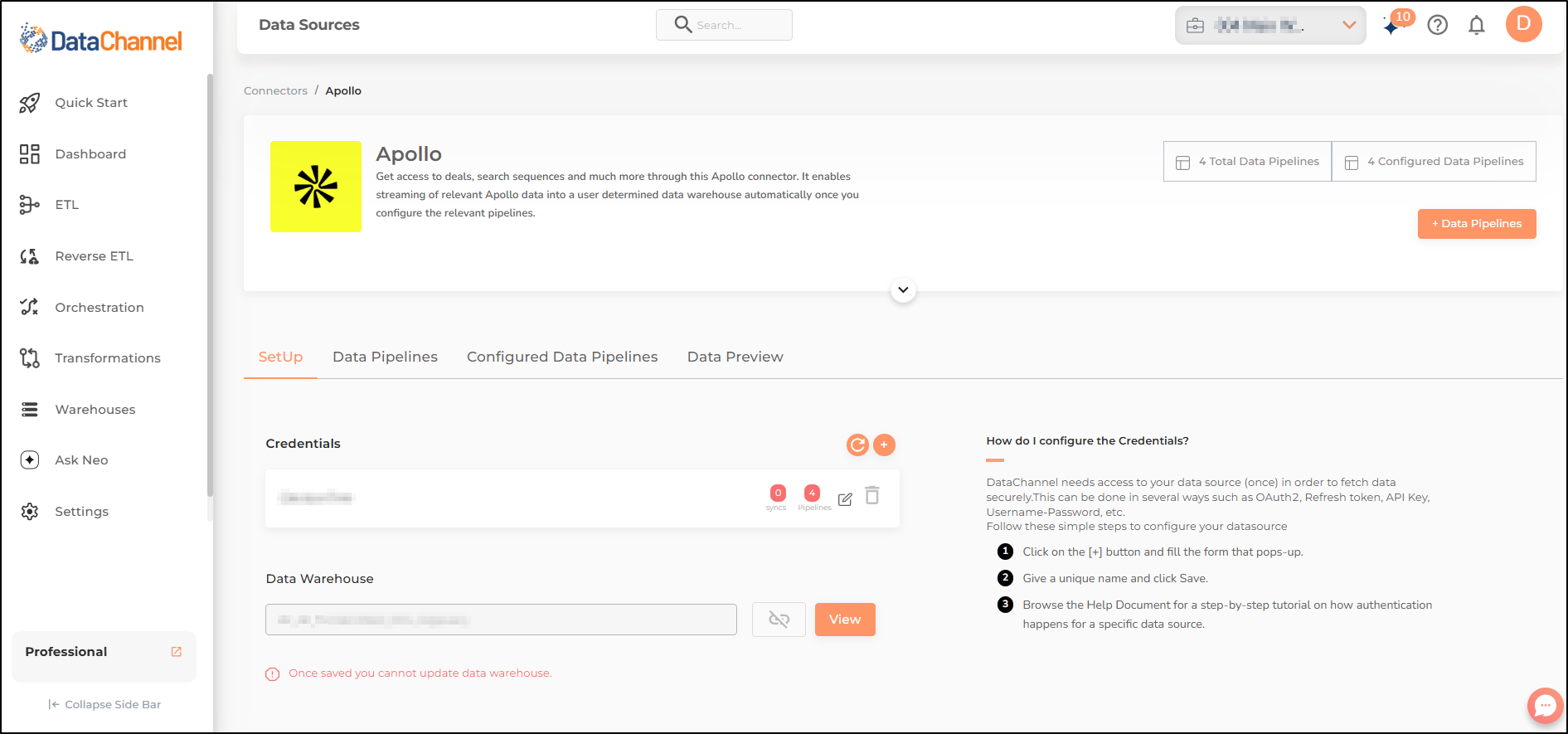Edit the saved credential
This screenshot has width=1568, height=734.
845,499
